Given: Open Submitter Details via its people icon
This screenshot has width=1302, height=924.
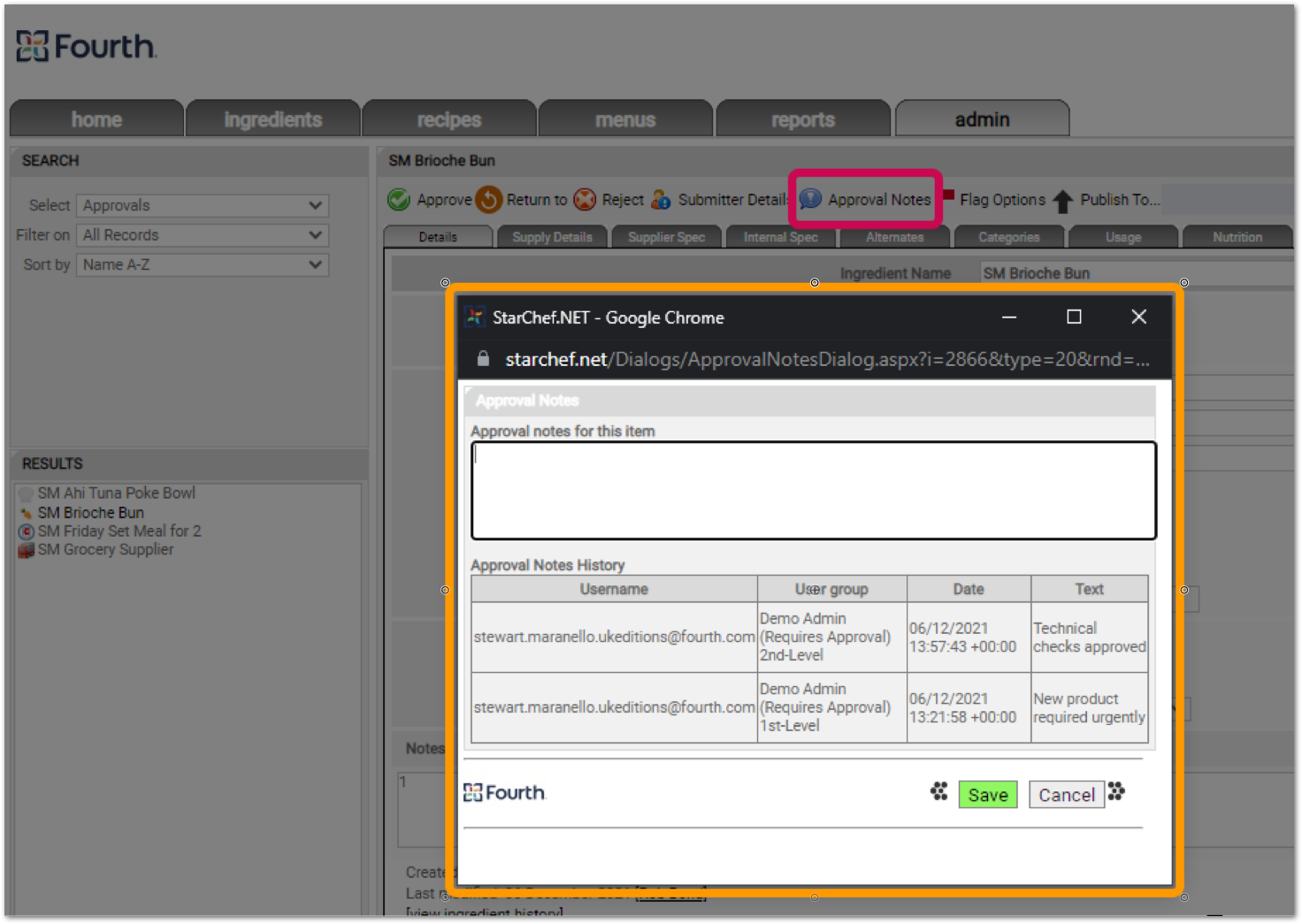Looking at the screenshot, I should [661, 200].
